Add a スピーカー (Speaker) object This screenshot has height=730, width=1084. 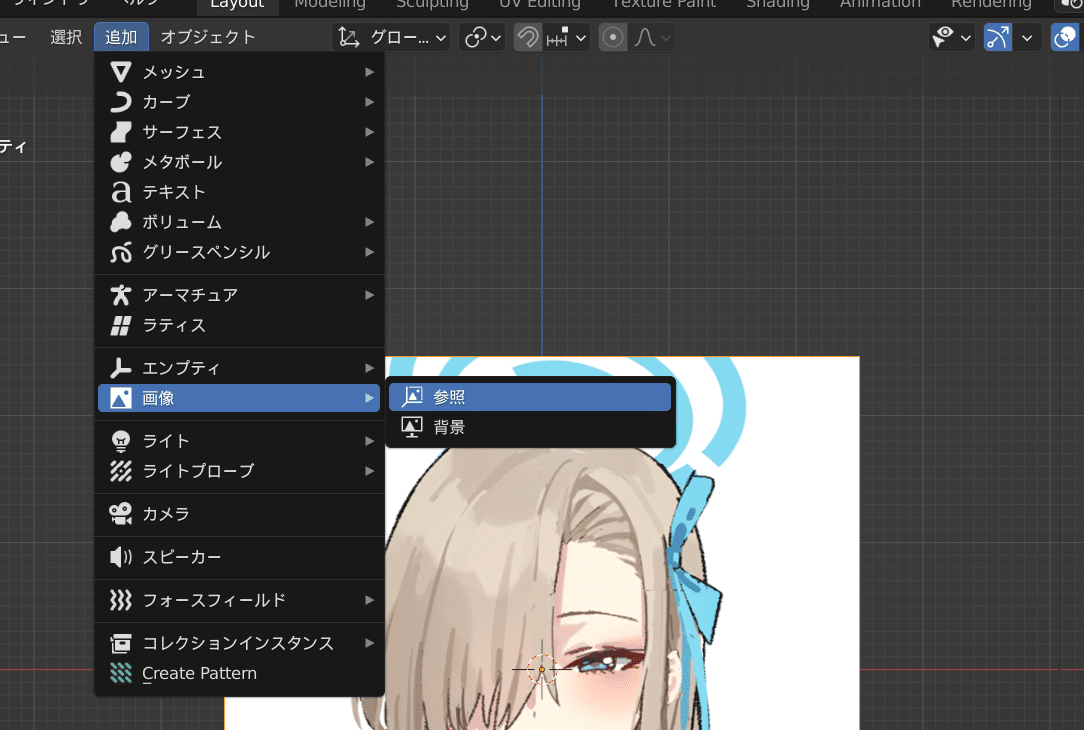(x=239, y=556)
